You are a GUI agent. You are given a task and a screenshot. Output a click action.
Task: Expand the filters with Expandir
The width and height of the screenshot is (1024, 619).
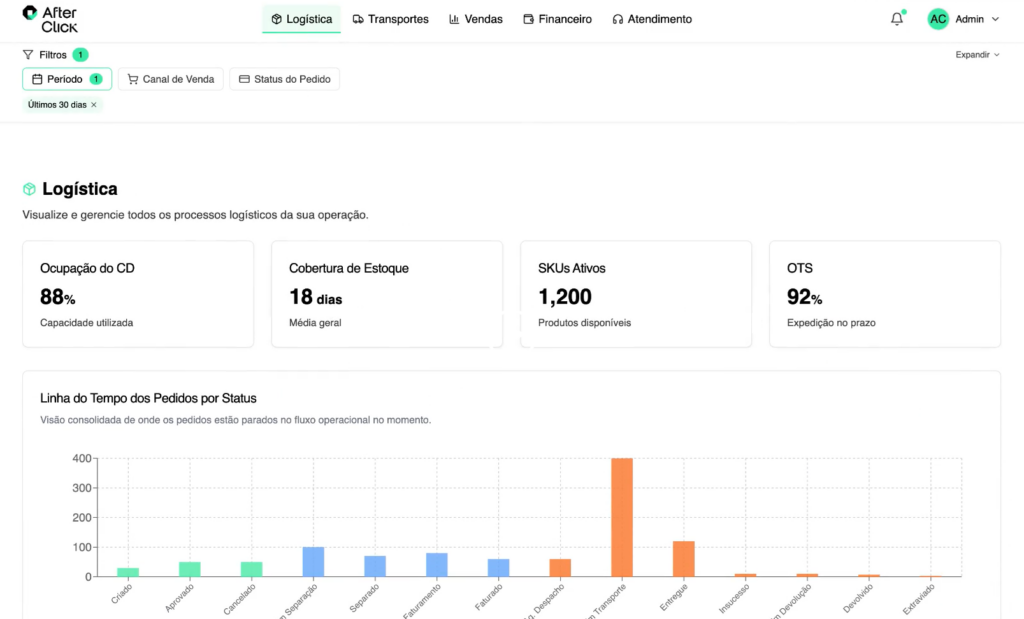point(977,55)
